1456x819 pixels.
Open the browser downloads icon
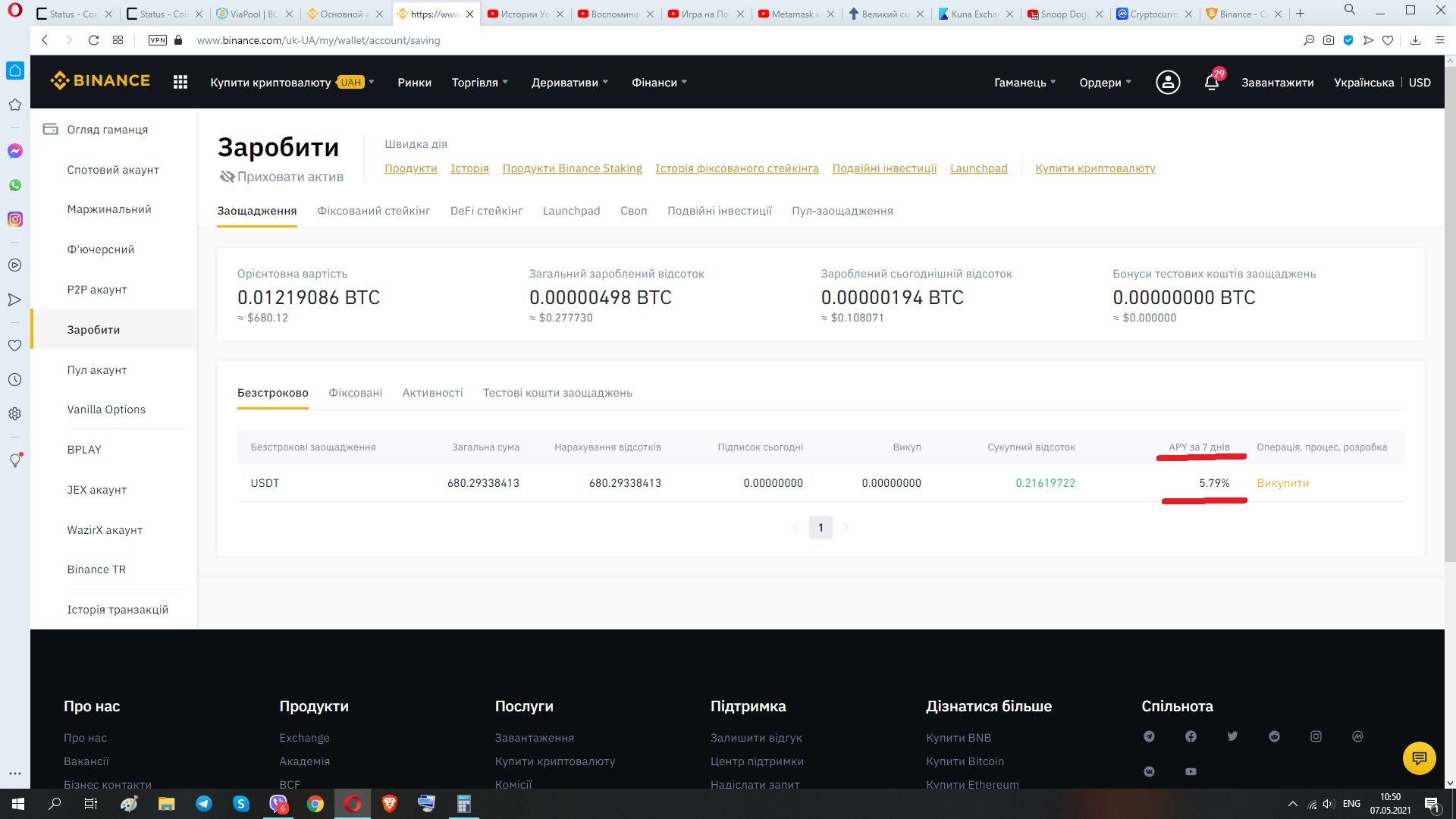pos(1415,40)
